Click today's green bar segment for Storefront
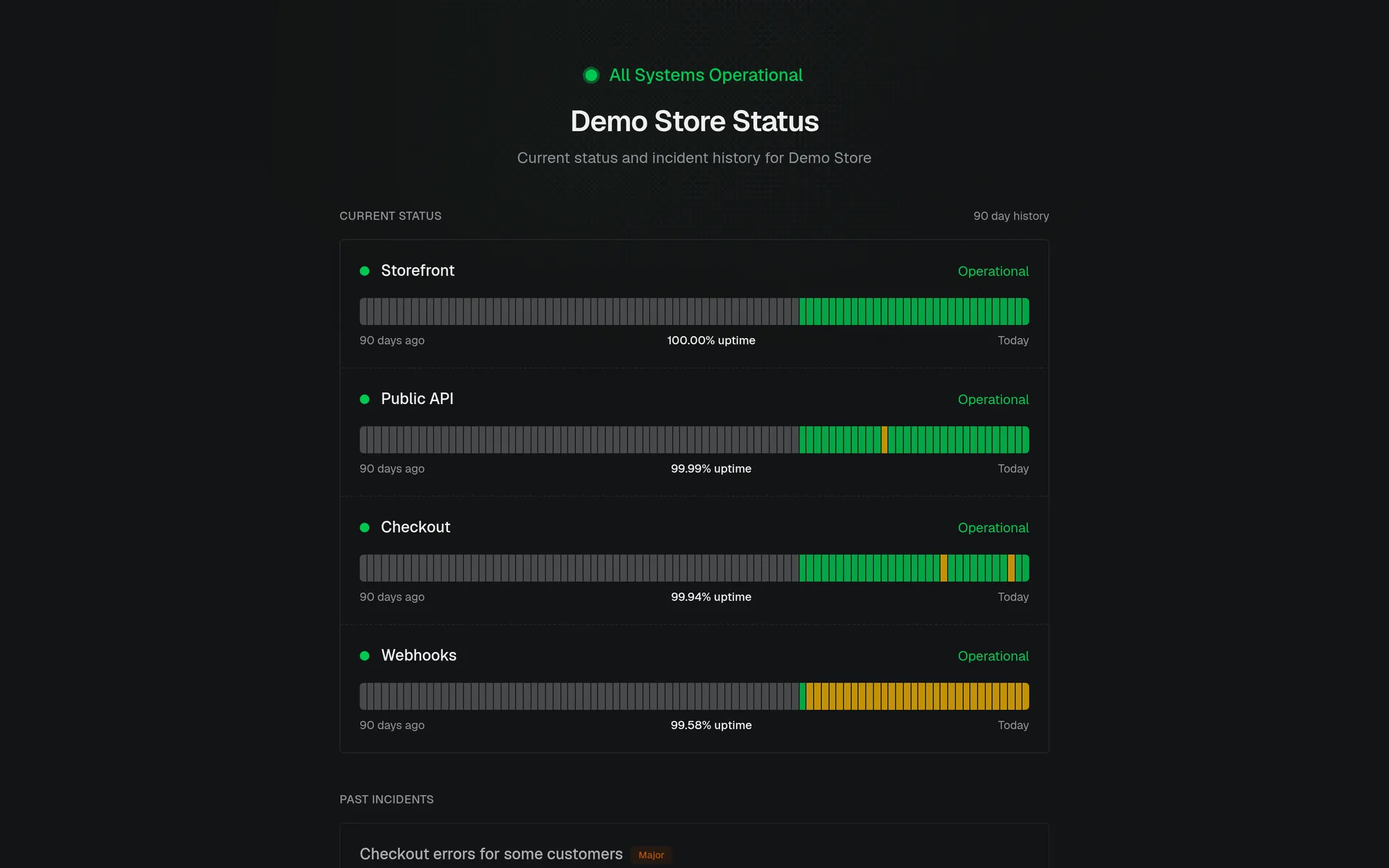 (1026, 312)
